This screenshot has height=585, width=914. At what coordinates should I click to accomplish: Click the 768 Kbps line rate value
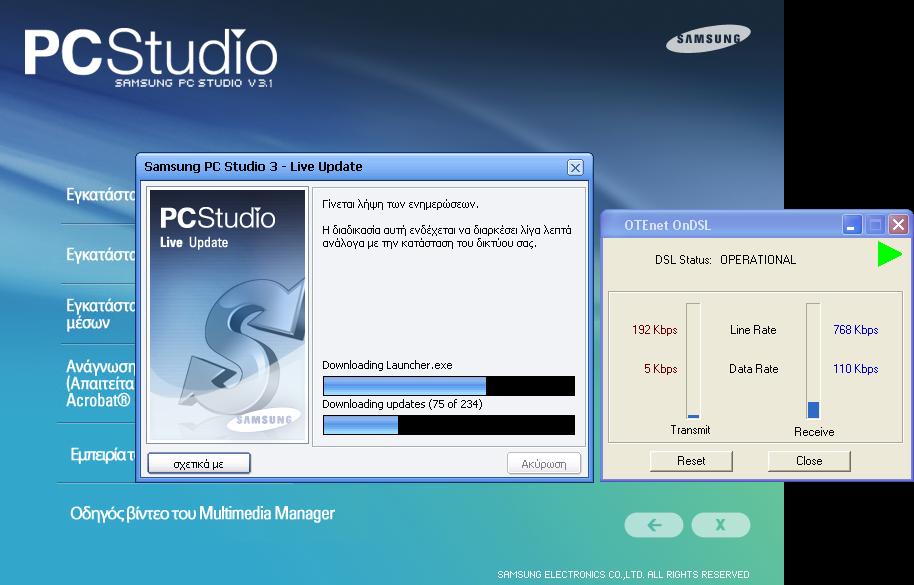pos(856,330)
